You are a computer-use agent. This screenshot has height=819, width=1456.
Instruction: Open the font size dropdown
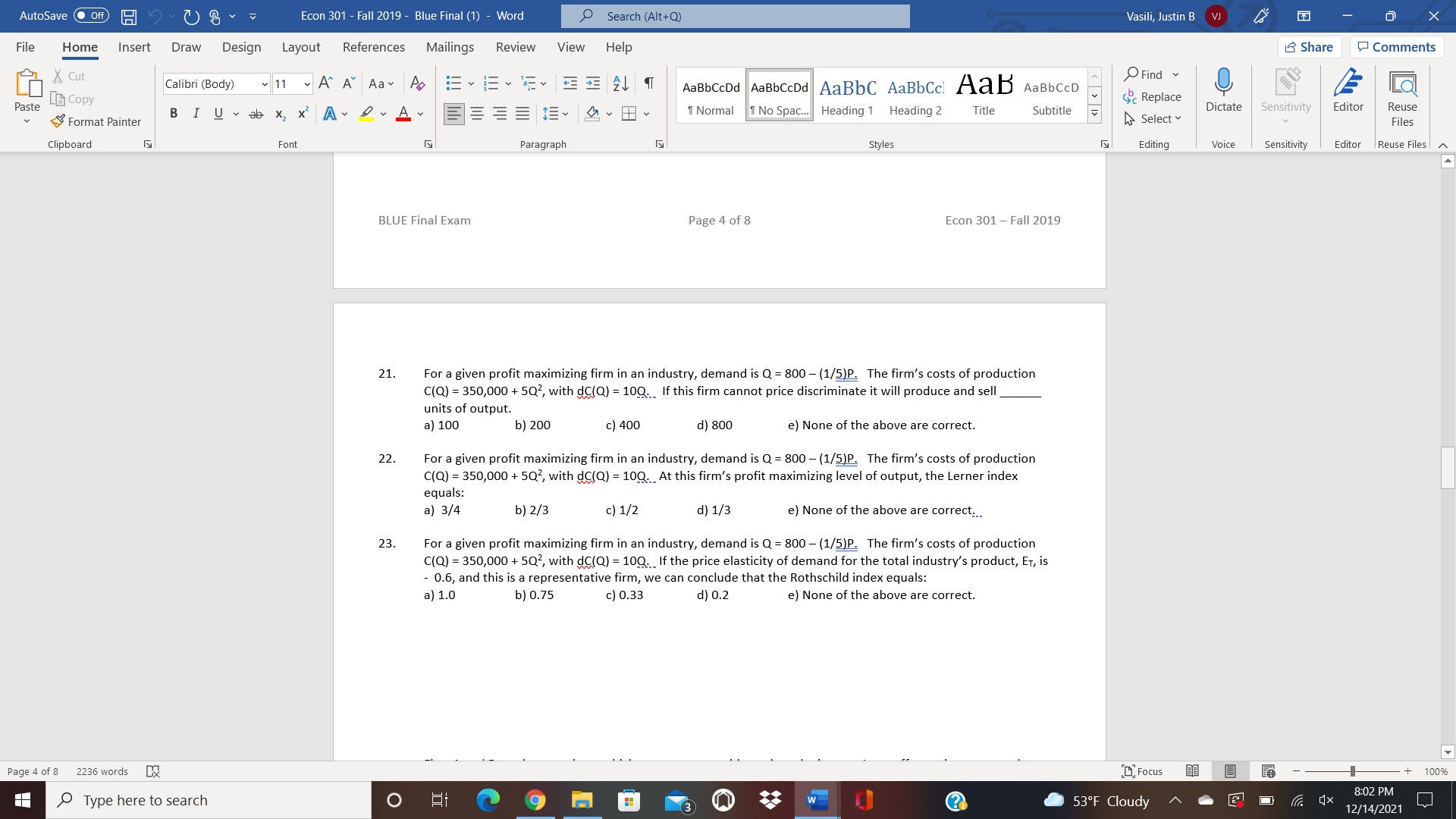(306, 83)
